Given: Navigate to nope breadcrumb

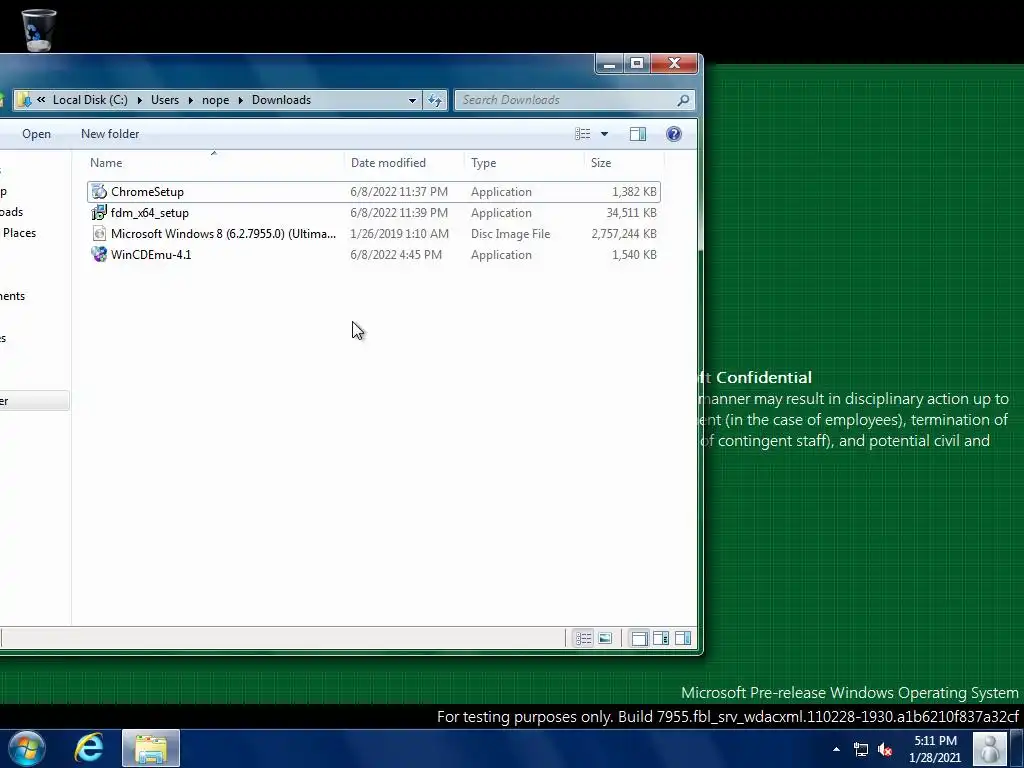Looking at the screenshot, I should pyautogui.click(x=216, y=100).
